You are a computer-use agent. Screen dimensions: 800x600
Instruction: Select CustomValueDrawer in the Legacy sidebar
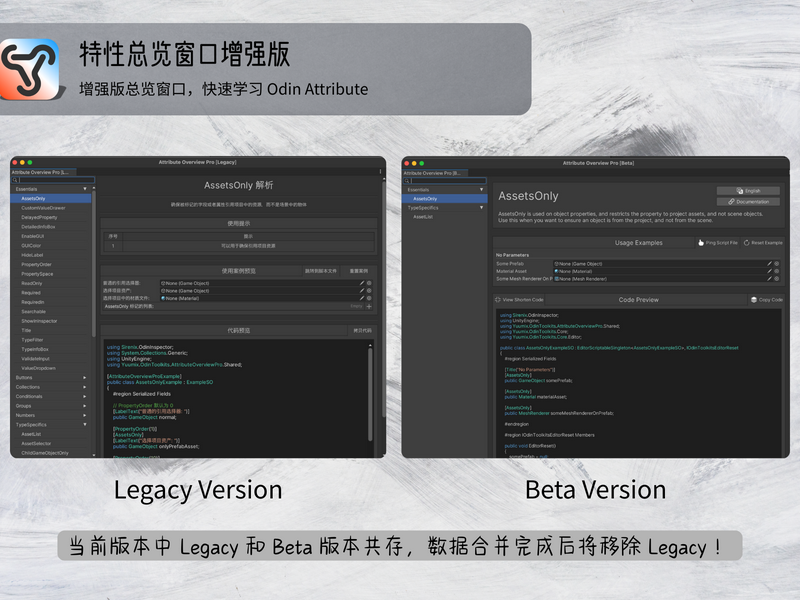pyautogui.click(x=51, y=208)
